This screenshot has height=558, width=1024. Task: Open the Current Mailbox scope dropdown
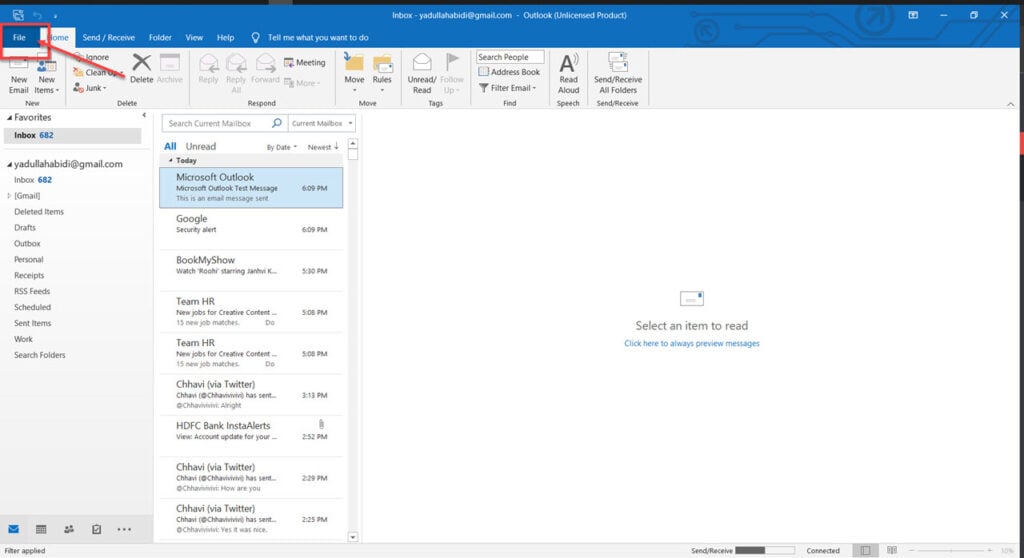[x=322, y=123]
